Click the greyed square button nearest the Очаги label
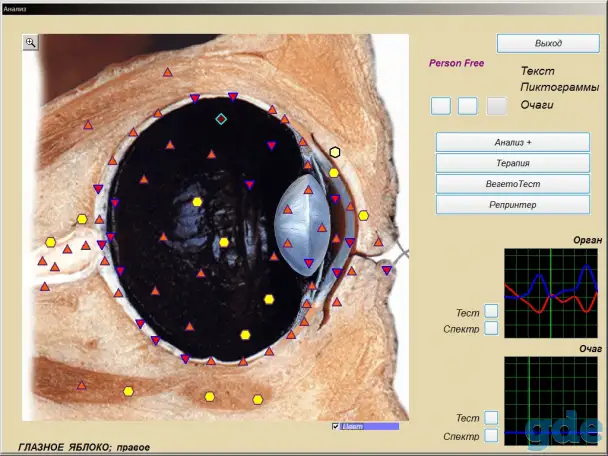This screenshot has width=608, height=456. point(496,106)
